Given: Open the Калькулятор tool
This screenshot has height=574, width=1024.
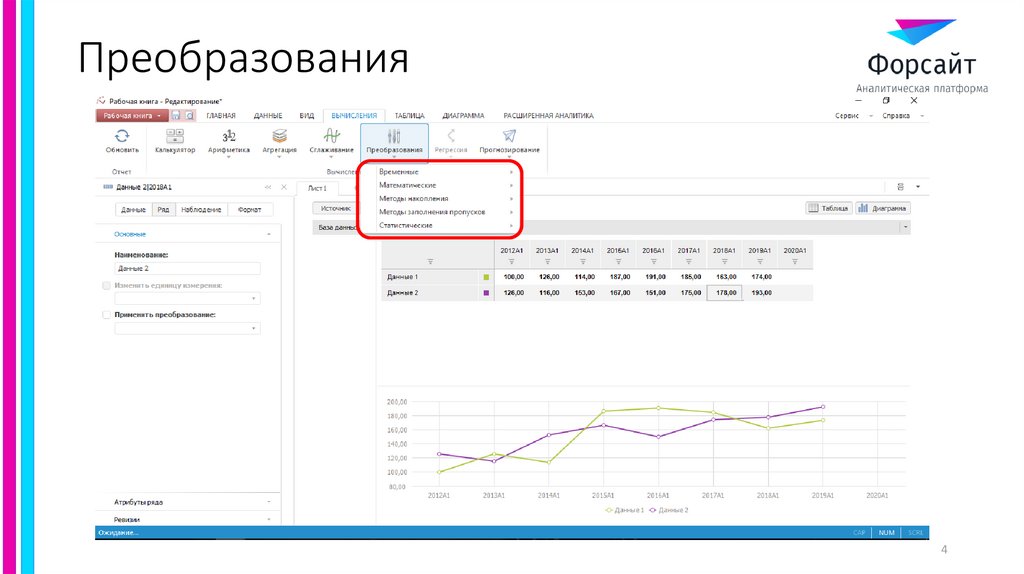Looking at the screenshot, I should tap(175, 136).
